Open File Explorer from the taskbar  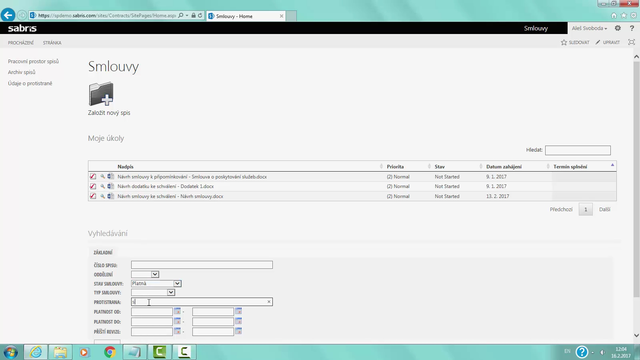coord(60,352)
